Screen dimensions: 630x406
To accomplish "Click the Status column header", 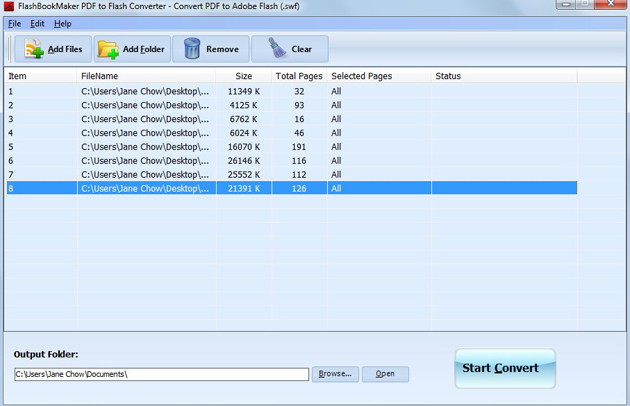I will point(504,76).
